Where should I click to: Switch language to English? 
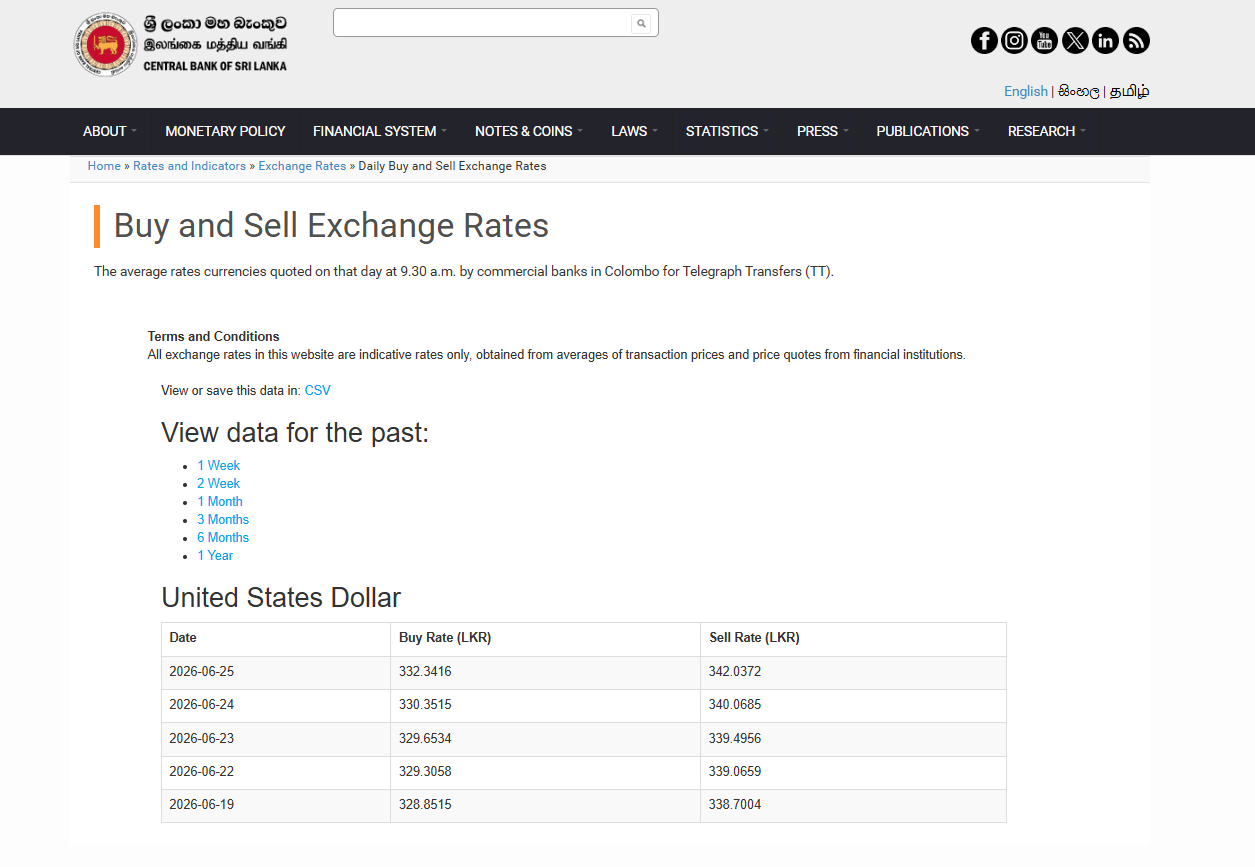(x=1026, y=91)
